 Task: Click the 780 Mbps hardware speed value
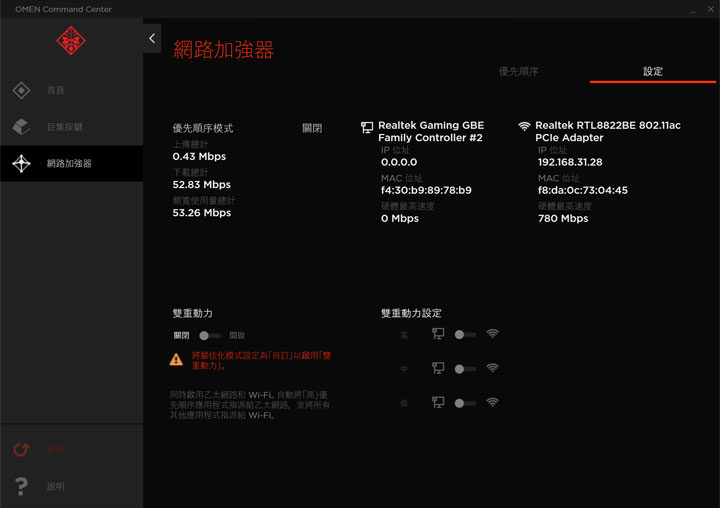(x=563, y=219)
